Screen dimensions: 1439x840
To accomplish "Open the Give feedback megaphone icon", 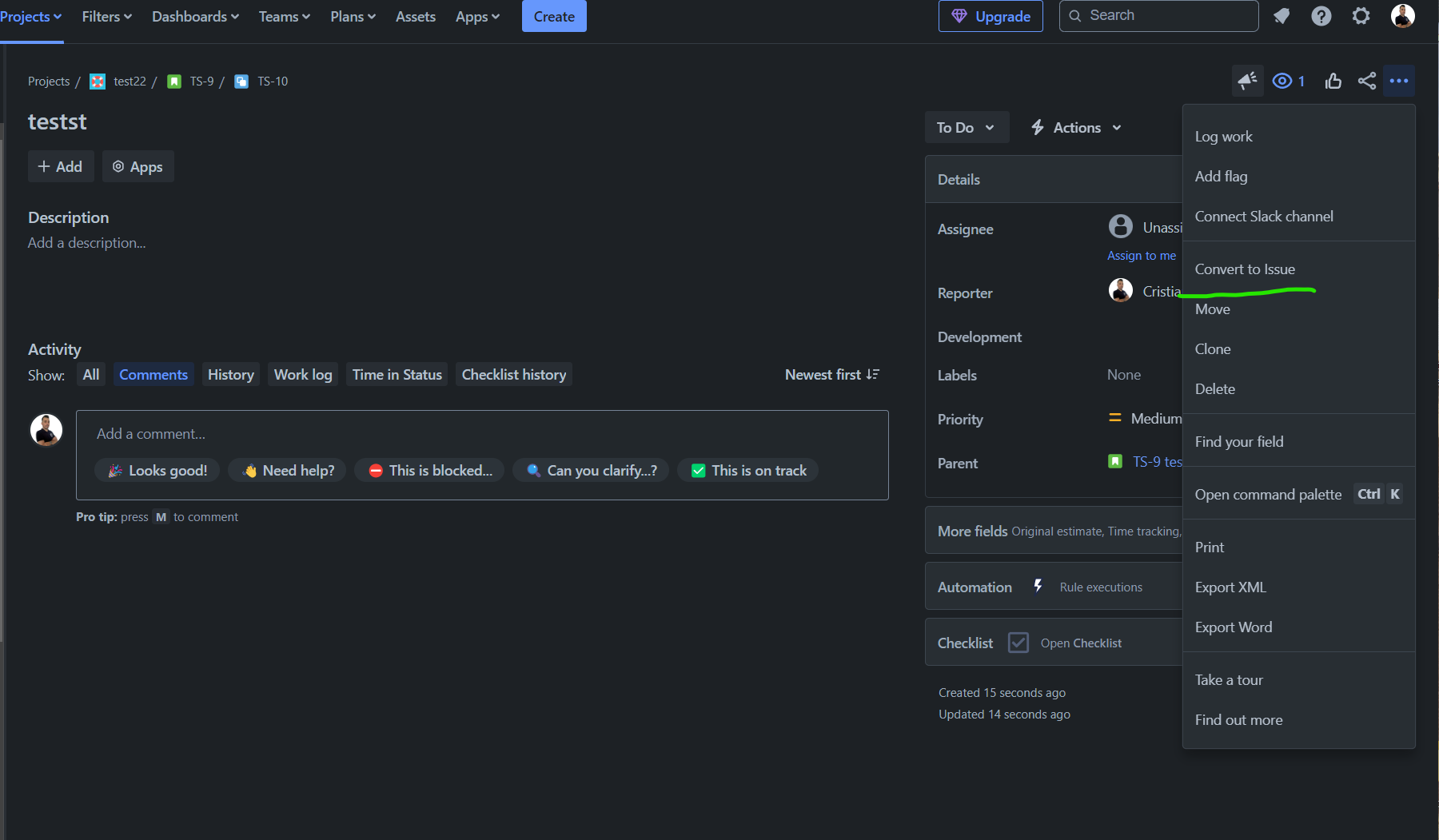I will 1247,81.
